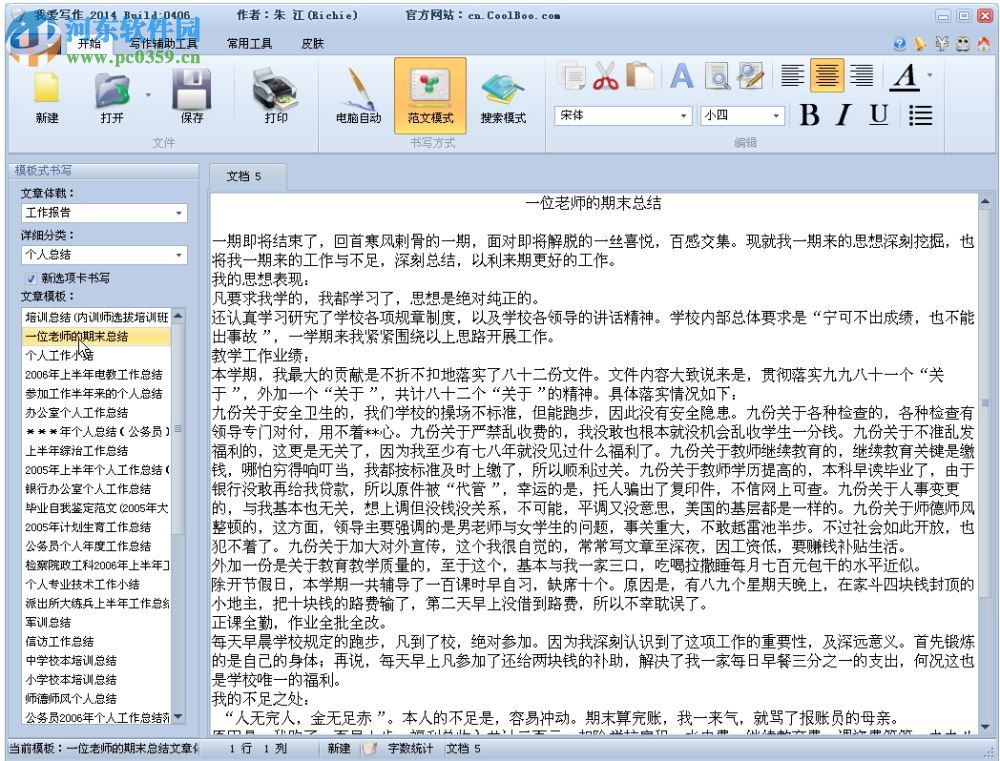Click the bullet list icon
This screenshot has height=761, width=1000.
[x=919, y=115]
